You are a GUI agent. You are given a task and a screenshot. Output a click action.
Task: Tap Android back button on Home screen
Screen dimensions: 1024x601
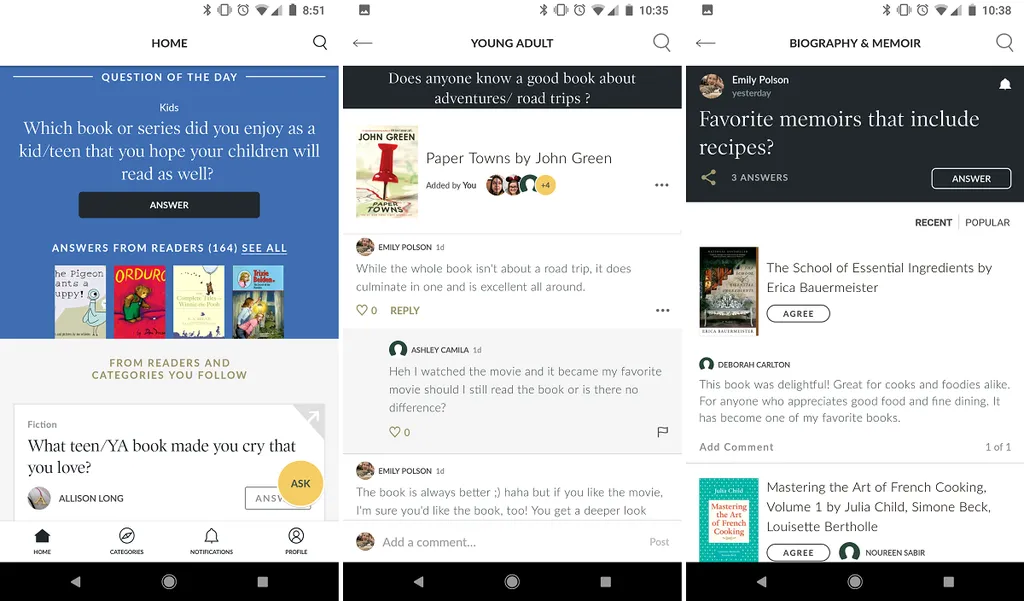coord(75,581)
